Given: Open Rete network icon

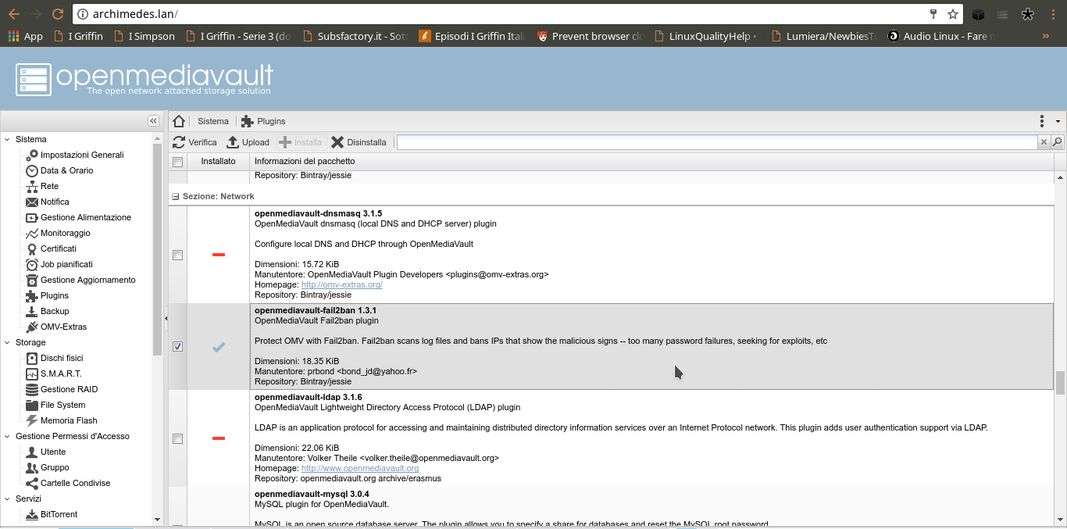Looking at the screenshot, I should point(31,187).
